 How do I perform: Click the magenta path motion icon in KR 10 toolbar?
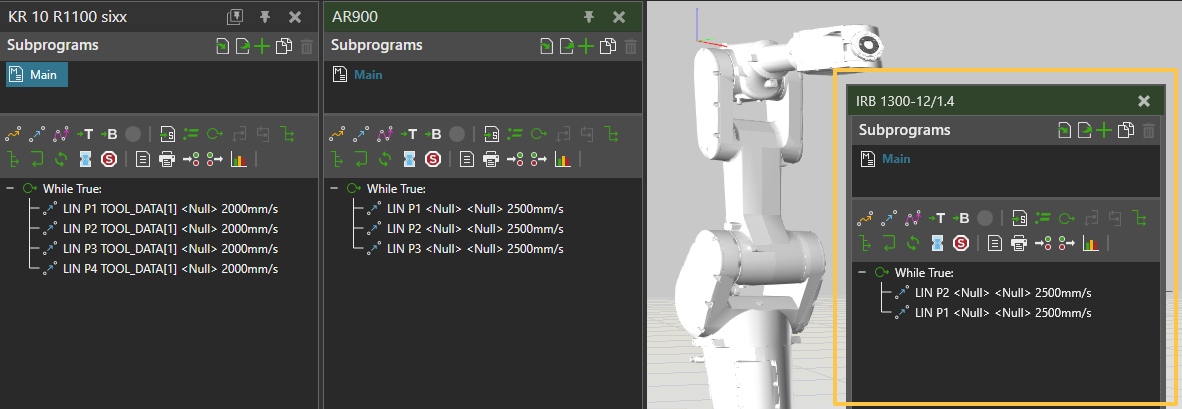click(61, 134)
